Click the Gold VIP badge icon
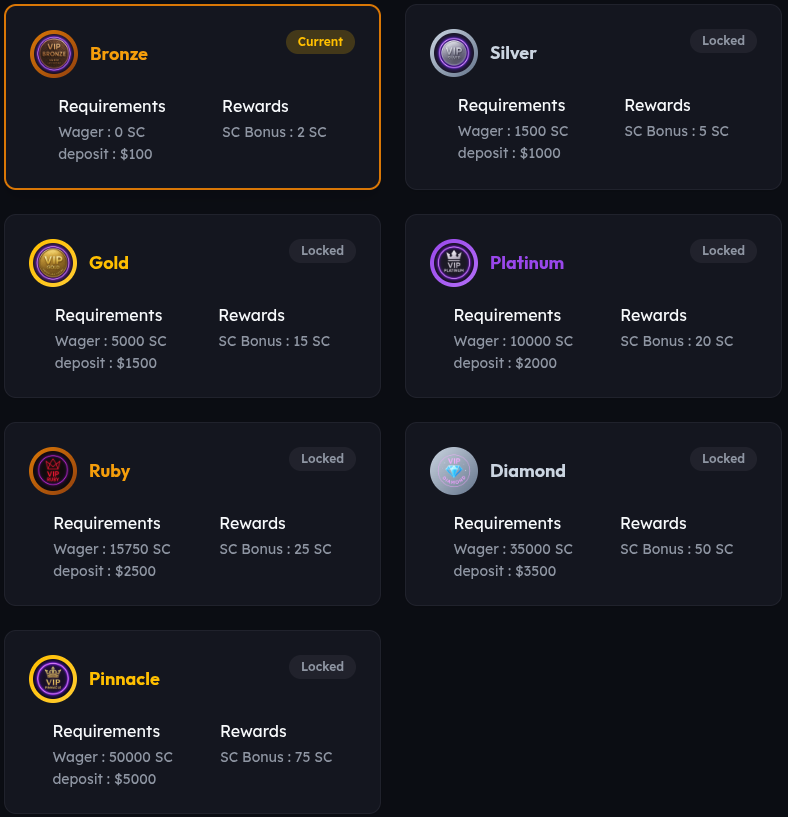Image resolution: width=788 pixels, height=817 pixels. coord(53,263)
